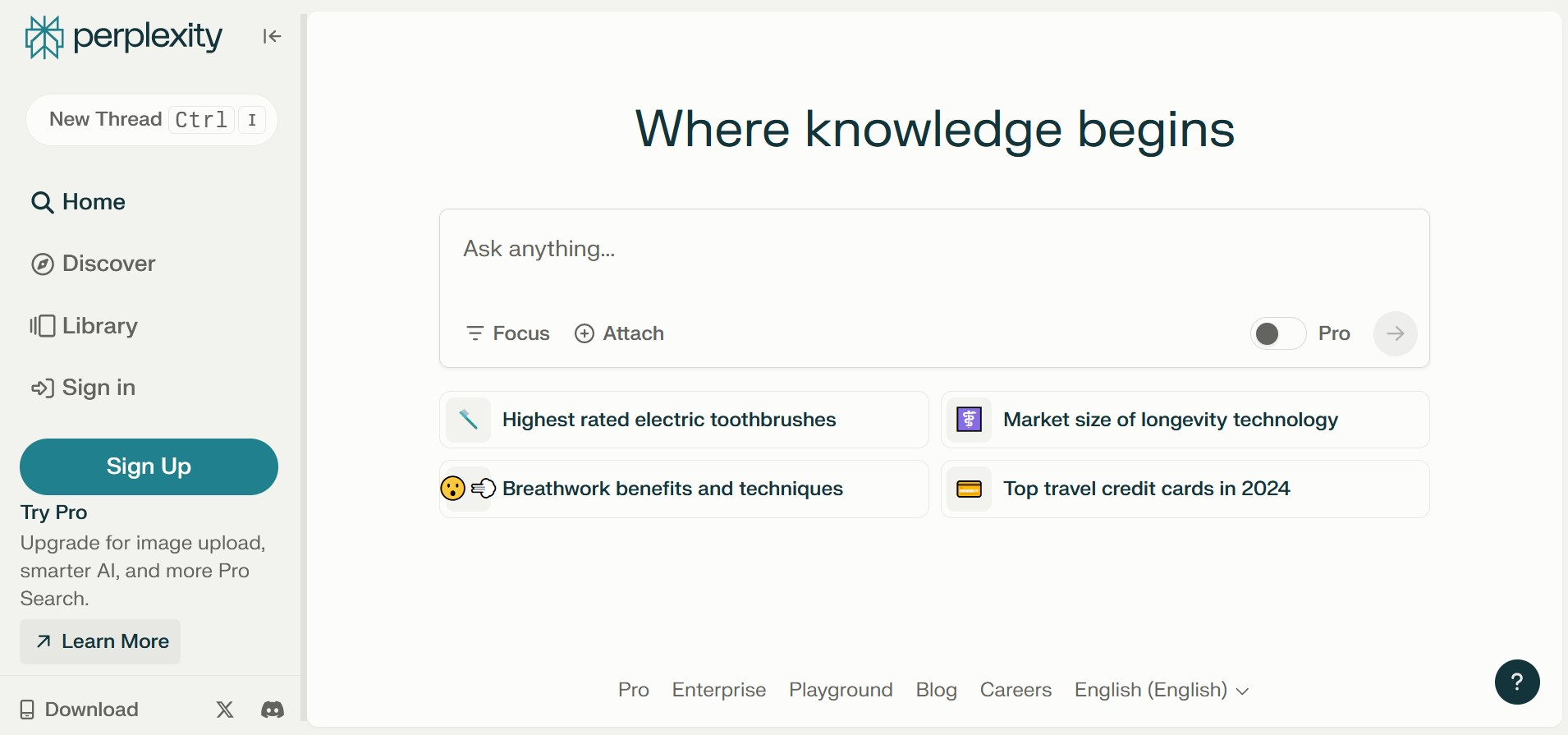Image resolution: width=1568 pixels, height=735 pixels.
Task: Select Top travel credit cards in 2024 suggestion
Action: [x=1185, y=489]
